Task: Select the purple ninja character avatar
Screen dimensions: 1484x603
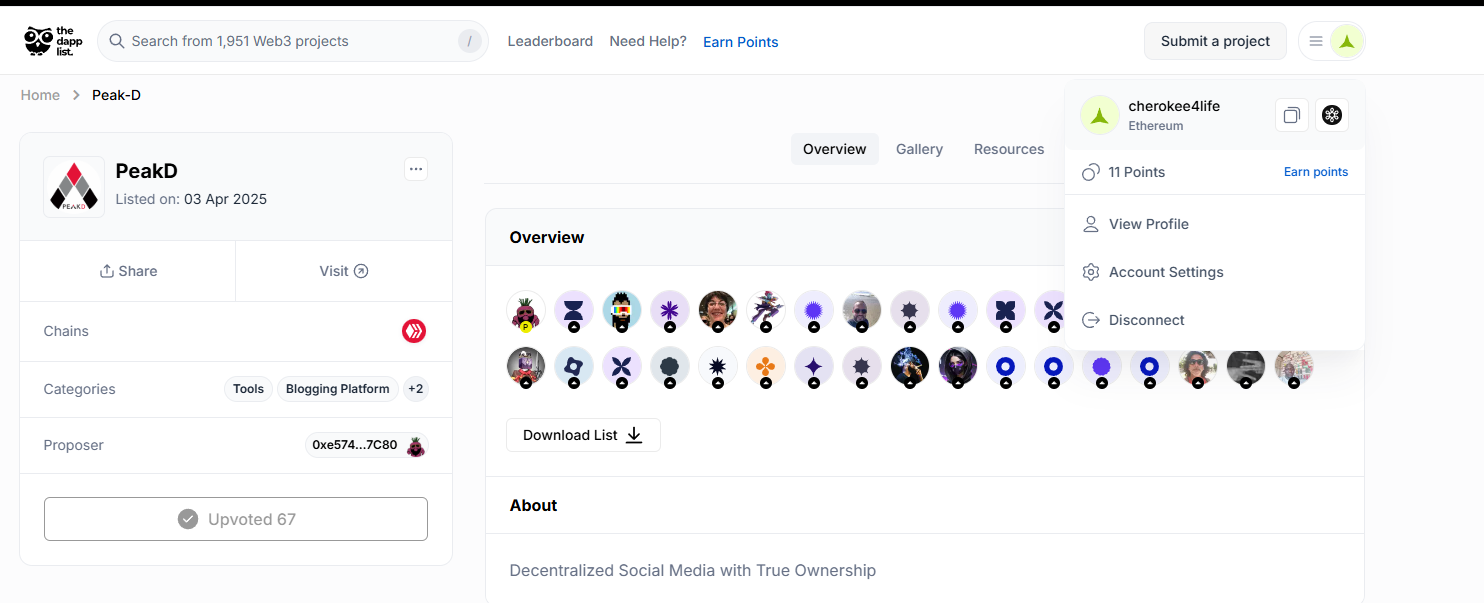Action: tap(766, 311)
